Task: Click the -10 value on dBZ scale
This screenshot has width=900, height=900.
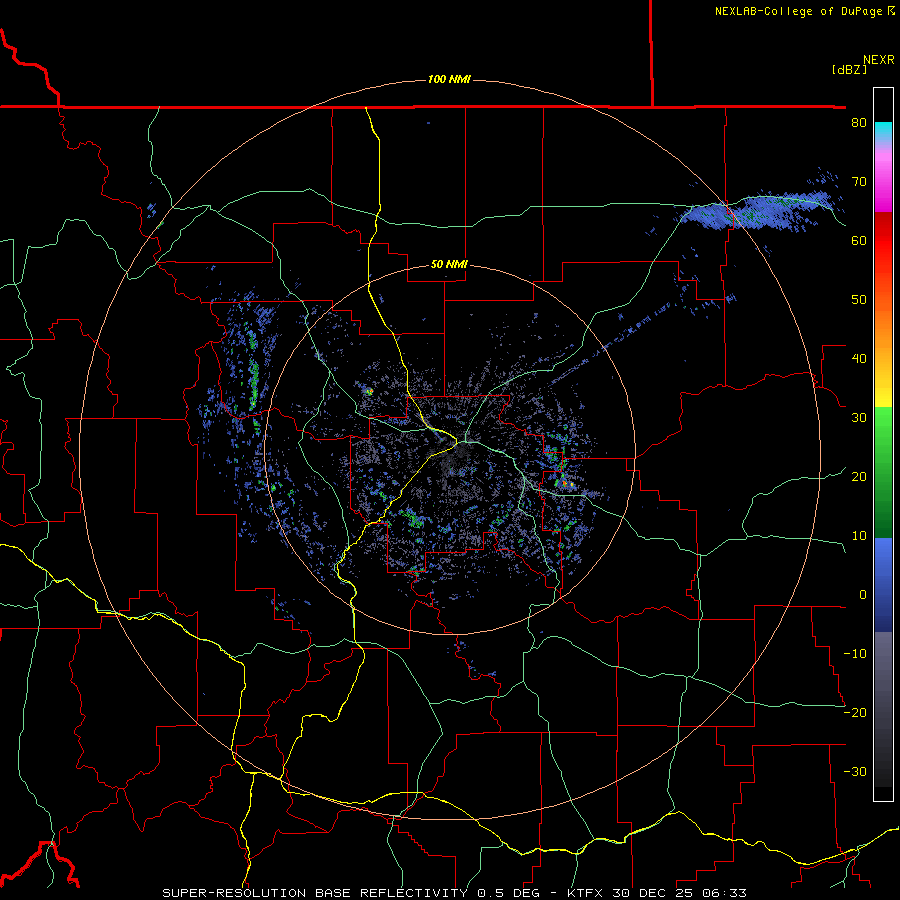Action: coord(855,653)
